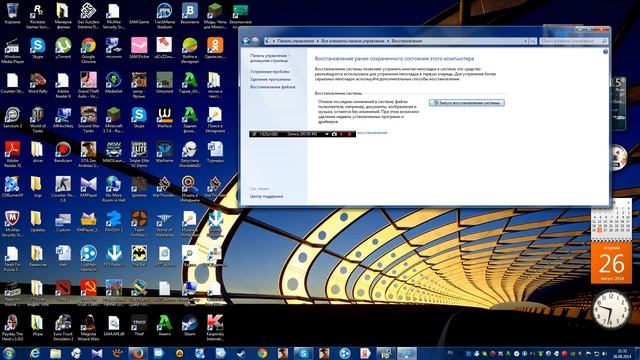
Task: Launch Sniper Elite V2 Demo
Action: (139, 155)
